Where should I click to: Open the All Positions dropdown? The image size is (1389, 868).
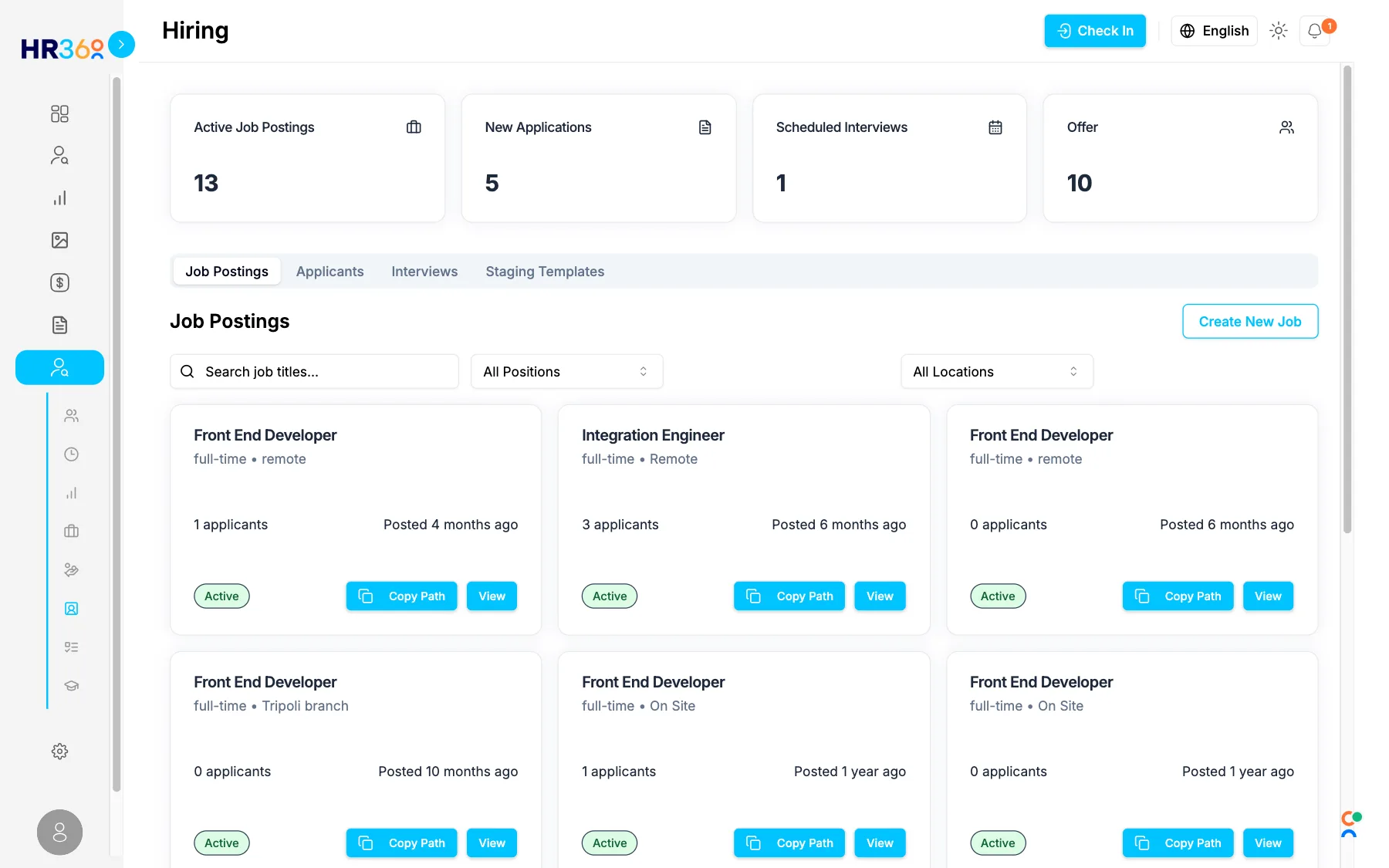pyautogui.click(x=567, y=372)
